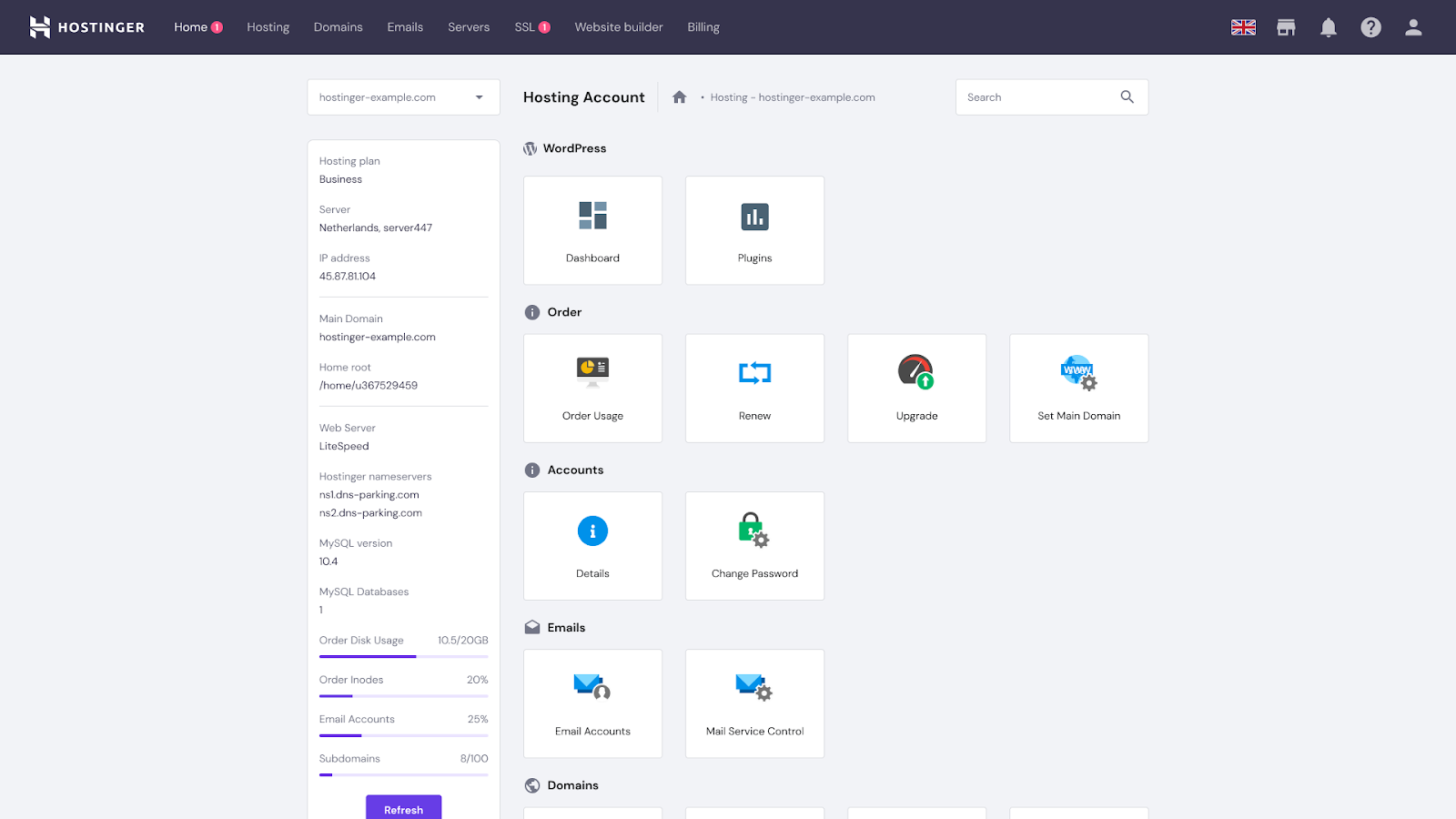Open the Hosting menu

(x=268, y=27)
